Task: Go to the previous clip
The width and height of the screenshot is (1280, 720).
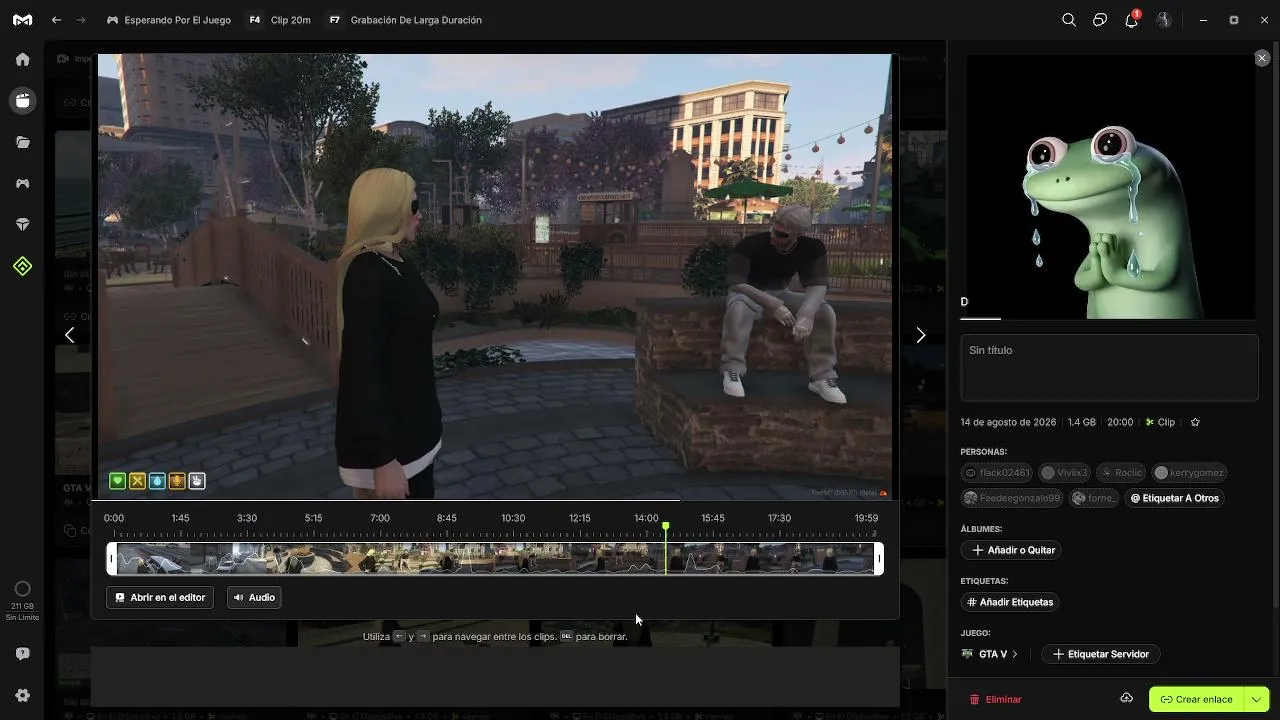Action: 69,335
